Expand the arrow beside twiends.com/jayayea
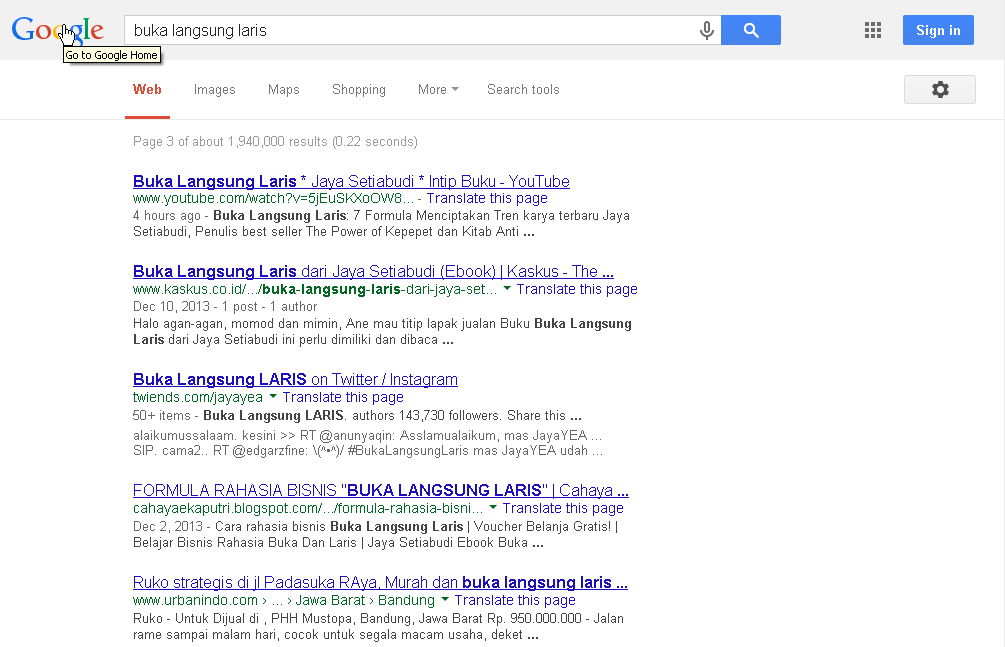1005x647 pixels. point(272,396)
